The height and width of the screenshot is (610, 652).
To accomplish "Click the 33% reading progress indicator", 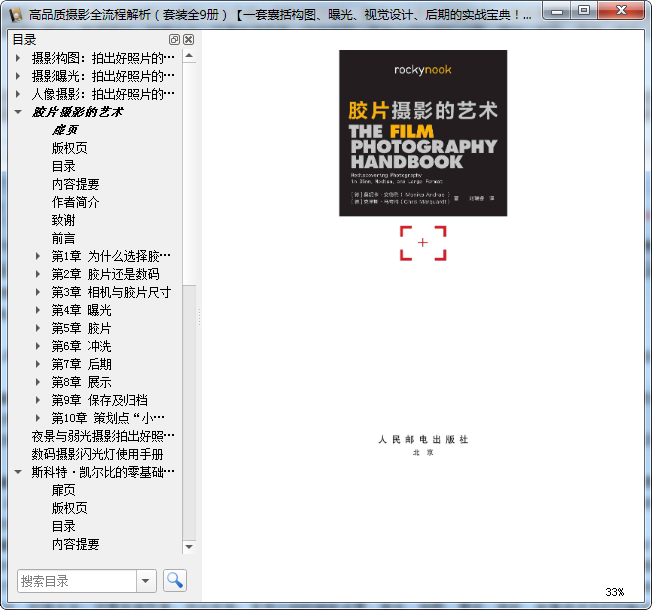I will coord(615,592).
